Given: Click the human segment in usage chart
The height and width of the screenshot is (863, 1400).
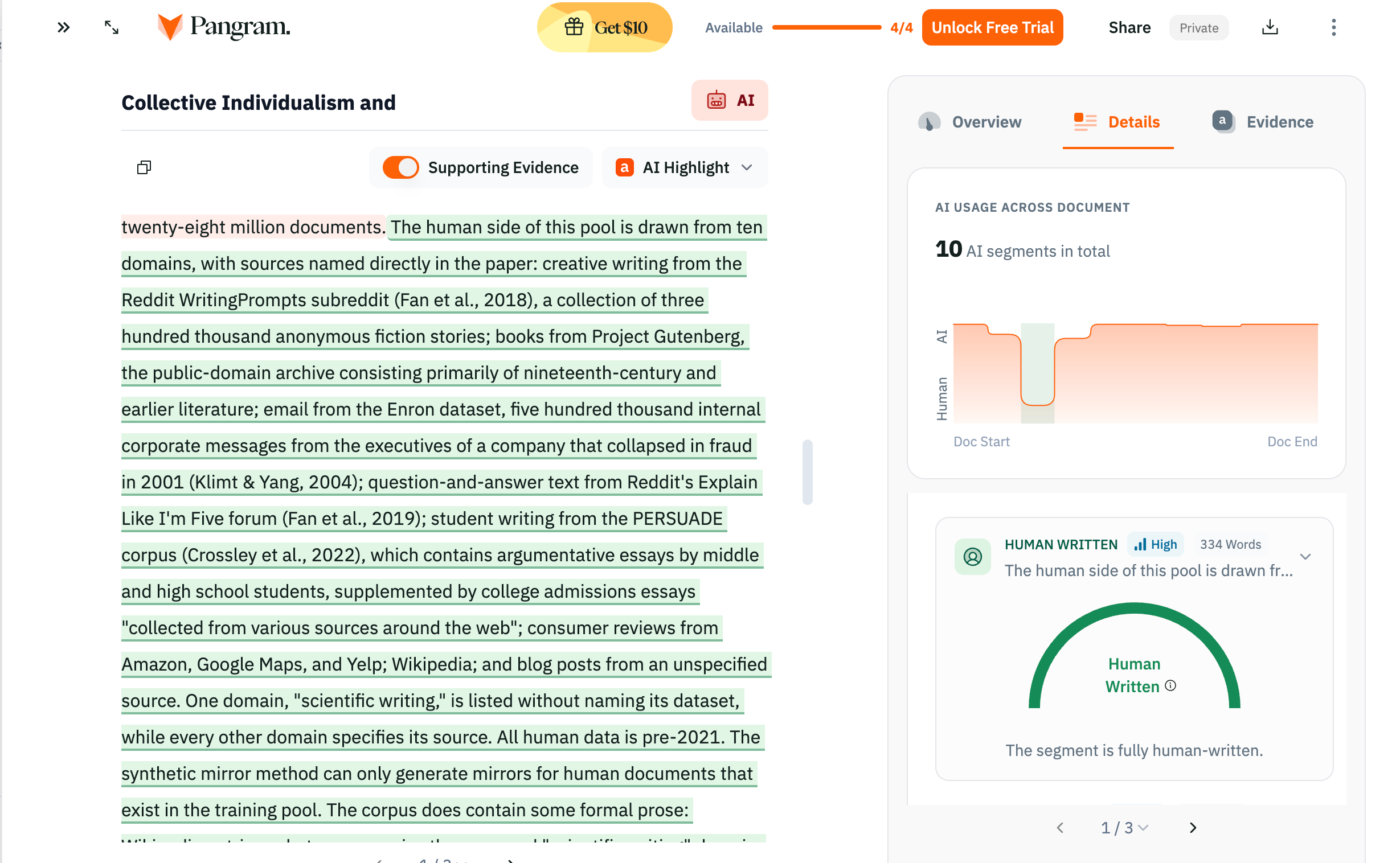Looking at the screenshot, I should pos(1037,373).
